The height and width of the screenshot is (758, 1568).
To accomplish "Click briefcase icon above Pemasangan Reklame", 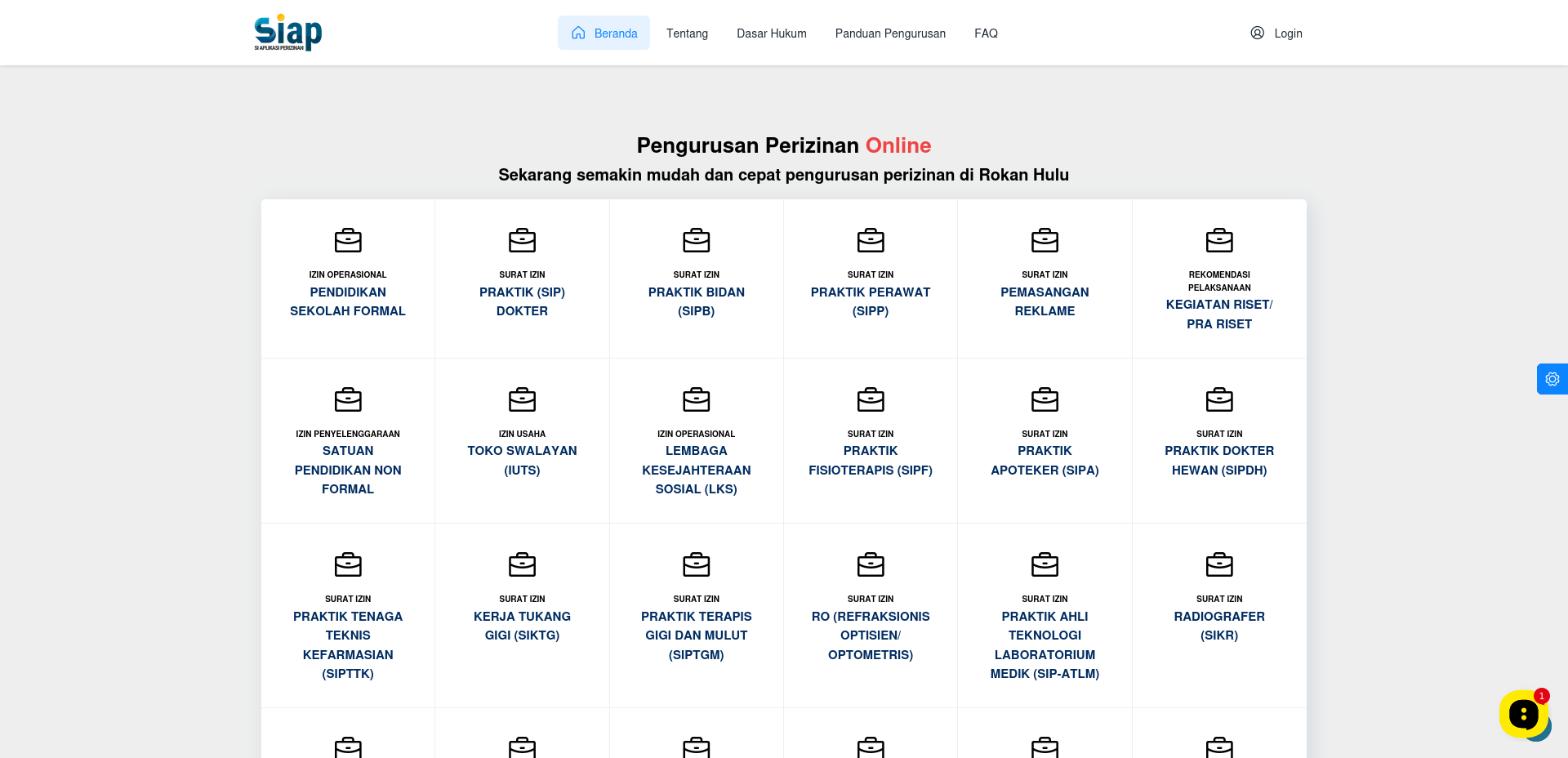I will point(1045,240).
